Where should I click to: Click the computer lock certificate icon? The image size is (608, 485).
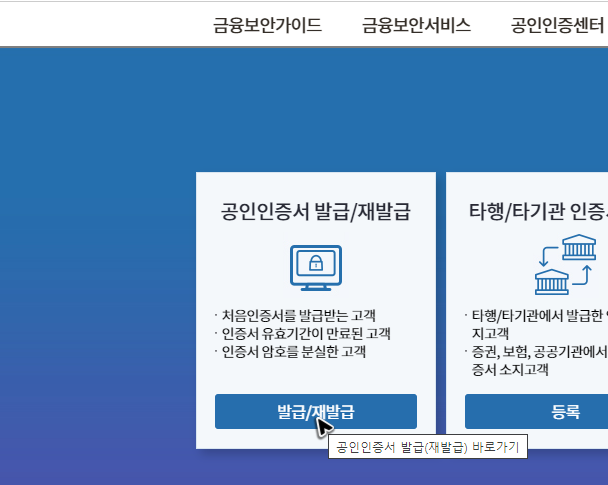(x=316, y=268)
